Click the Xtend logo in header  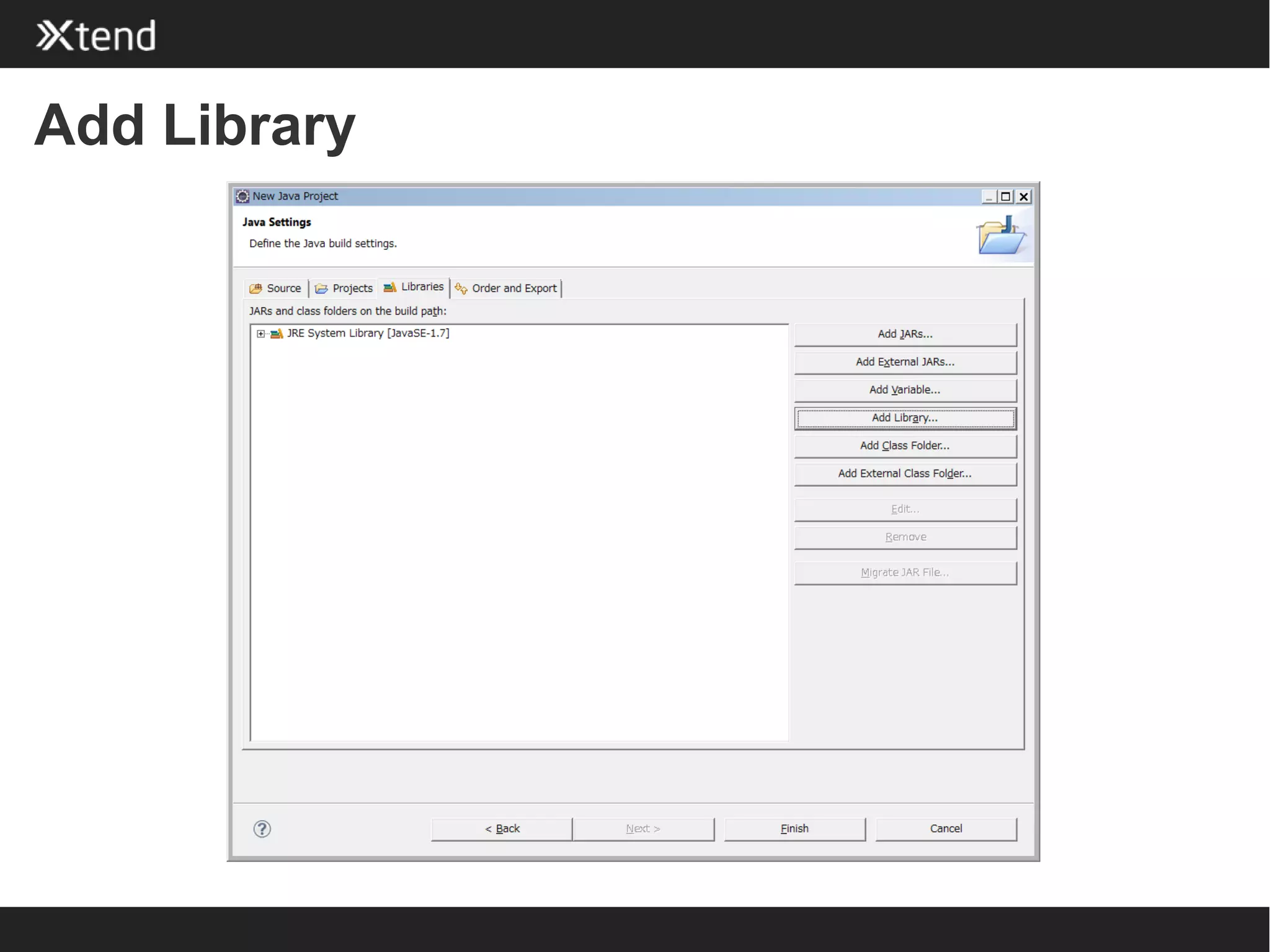coord(96,35)
